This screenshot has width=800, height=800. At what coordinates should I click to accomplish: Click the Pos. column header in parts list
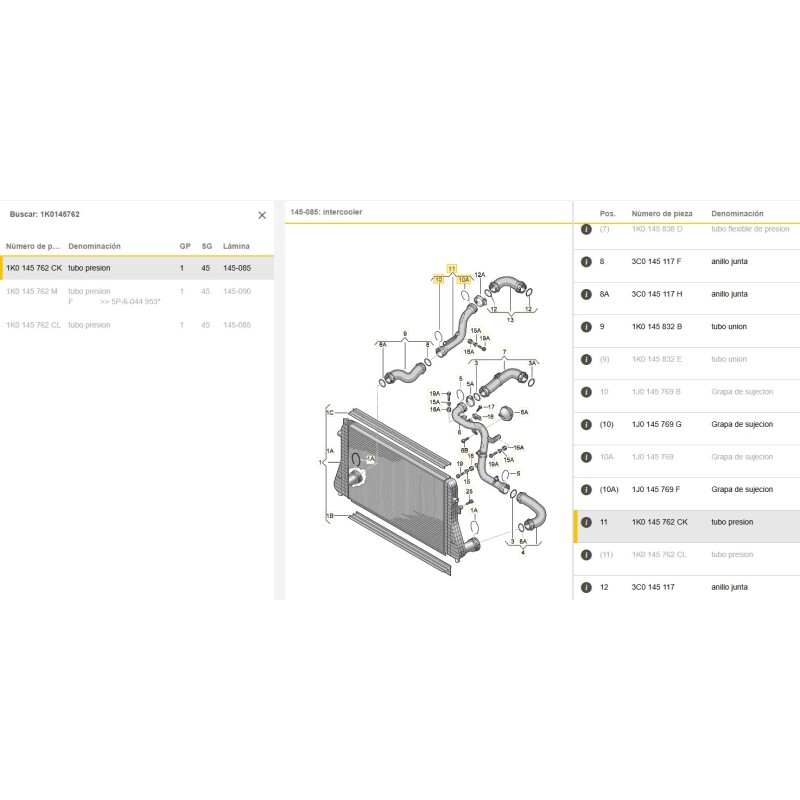[x=608, y=214]
